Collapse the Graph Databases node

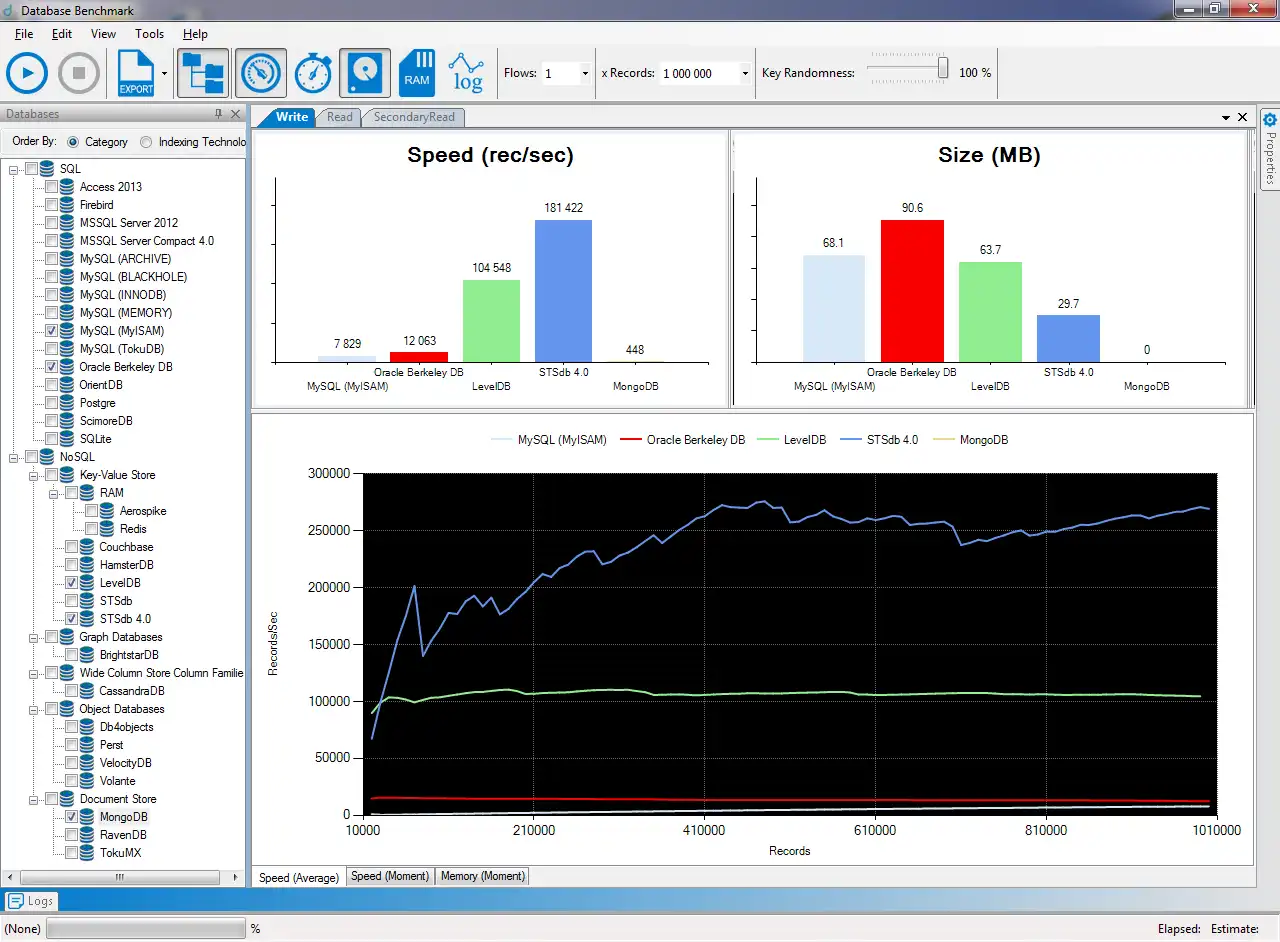pos(34,637)
